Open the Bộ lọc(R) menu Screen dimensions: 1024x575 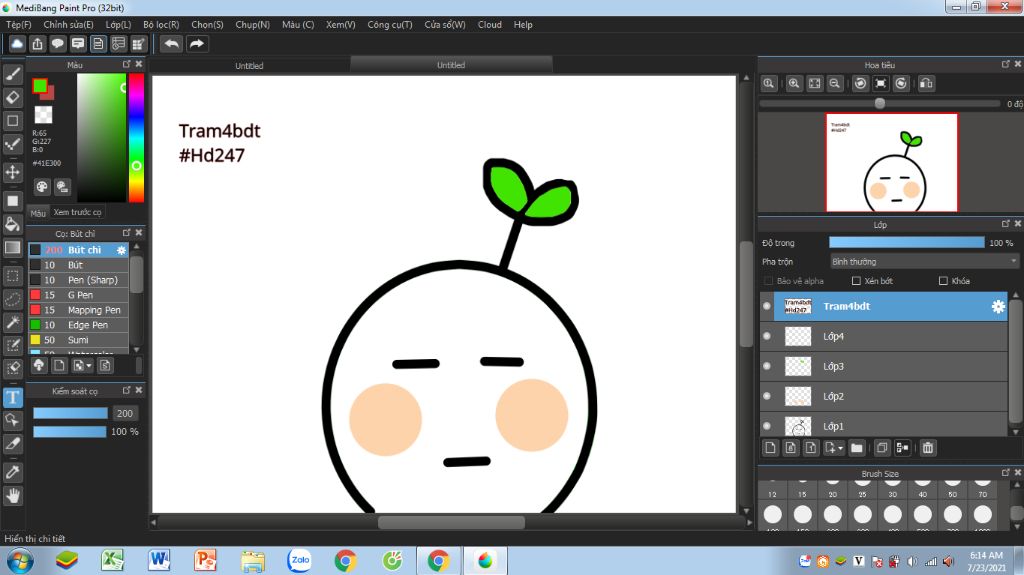coord(161,24)
